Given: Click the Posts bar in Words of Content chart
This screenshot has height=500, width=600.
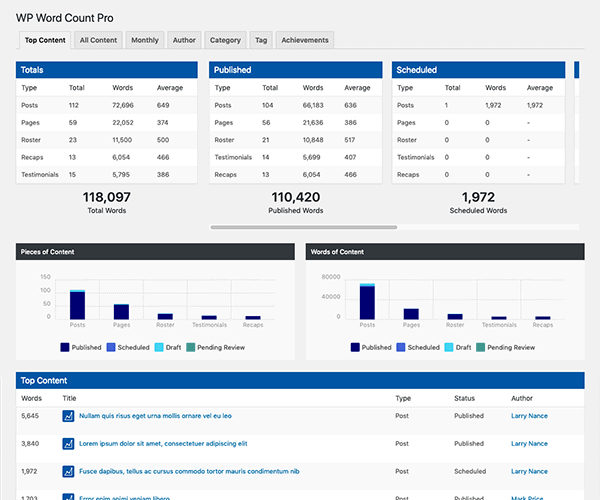Looking at the screenshot, I should click(367, 302).
